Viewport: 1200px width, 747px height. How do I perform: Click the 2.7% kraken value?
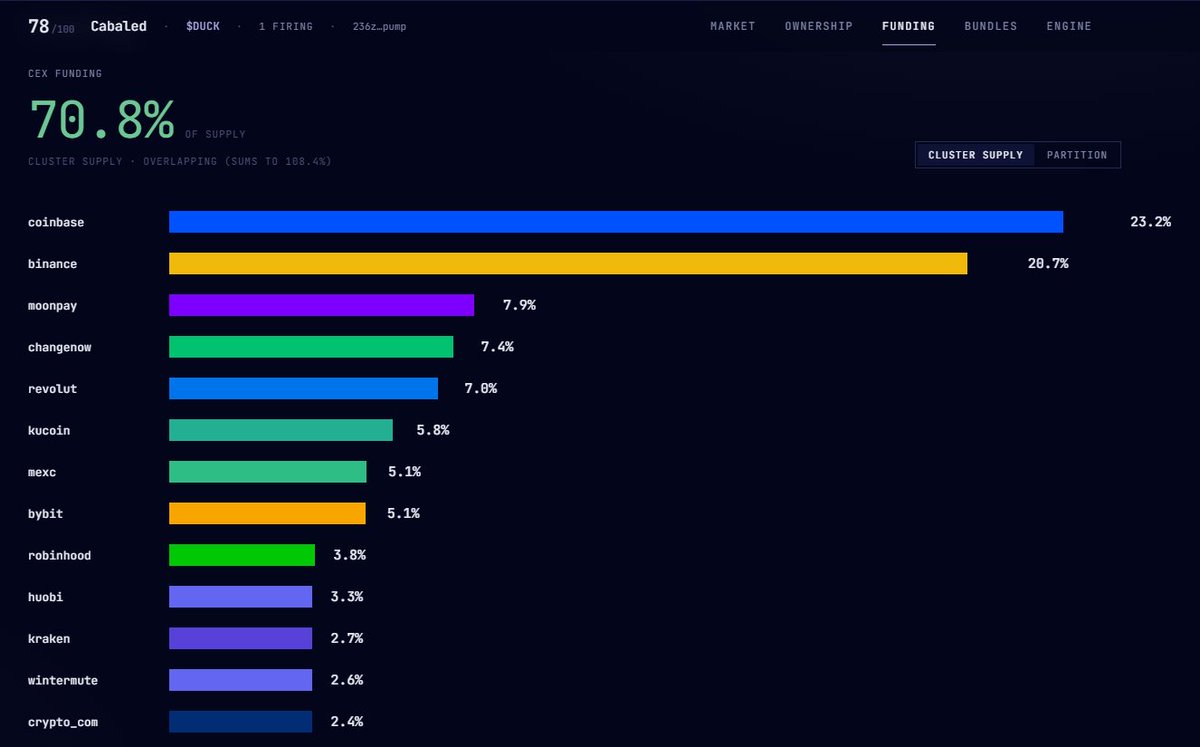(x=346, y=638)
